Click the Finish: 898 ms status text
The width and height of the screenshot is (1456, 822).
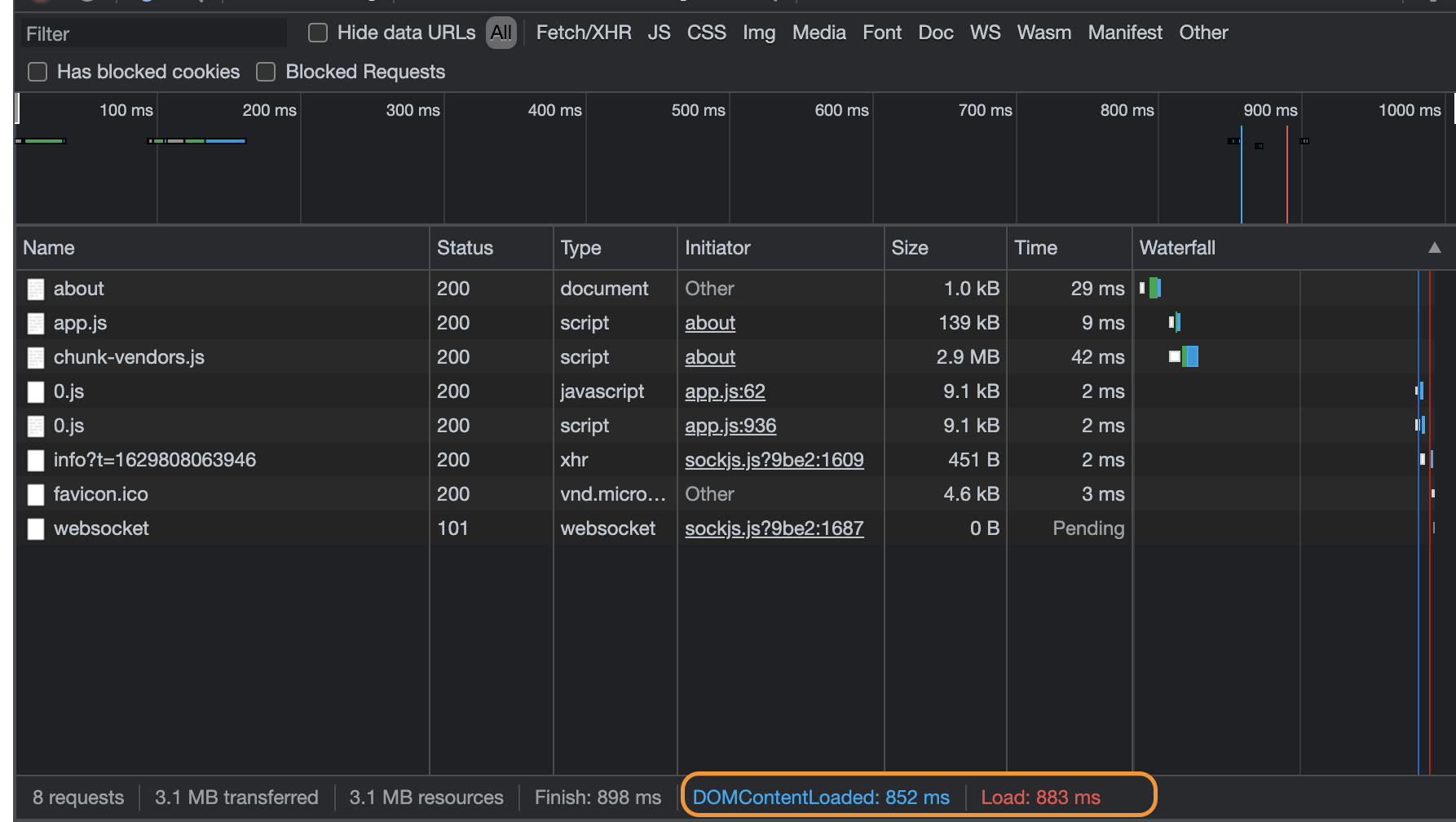tap(598, 798)
